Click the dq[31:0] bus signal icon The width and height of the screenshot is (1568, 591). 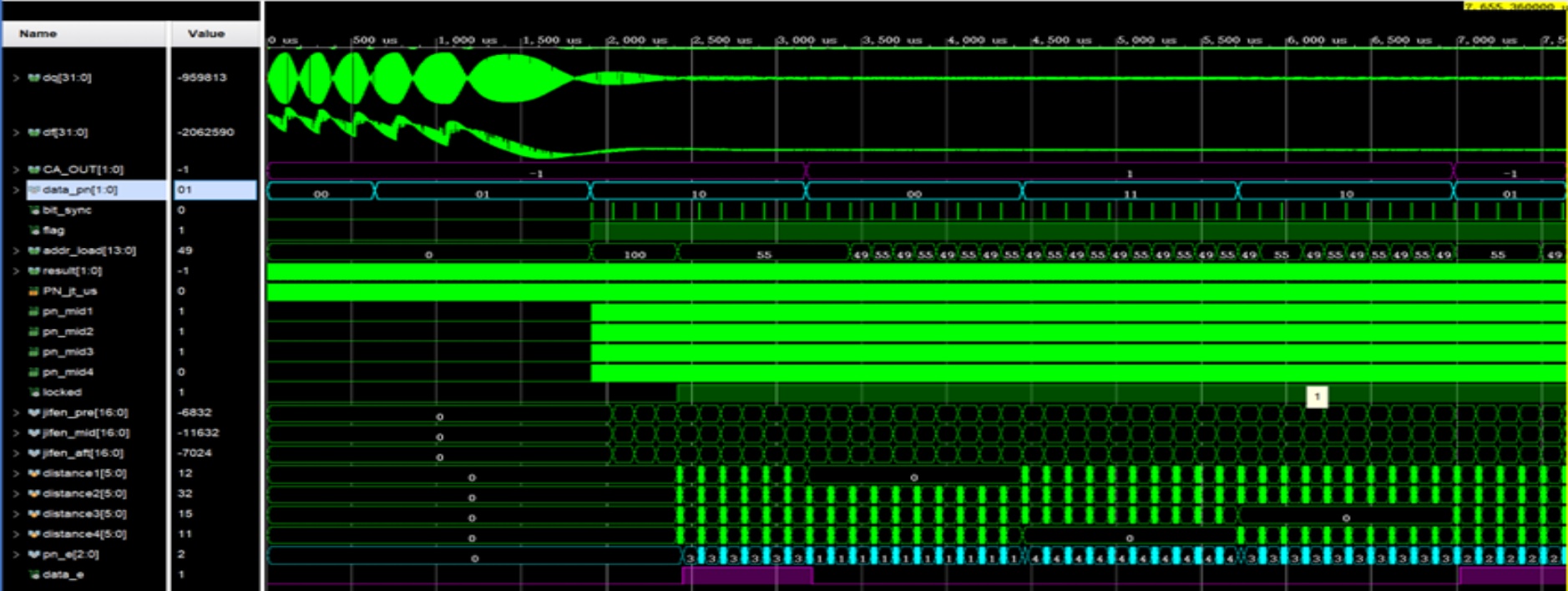pos(34,78)
